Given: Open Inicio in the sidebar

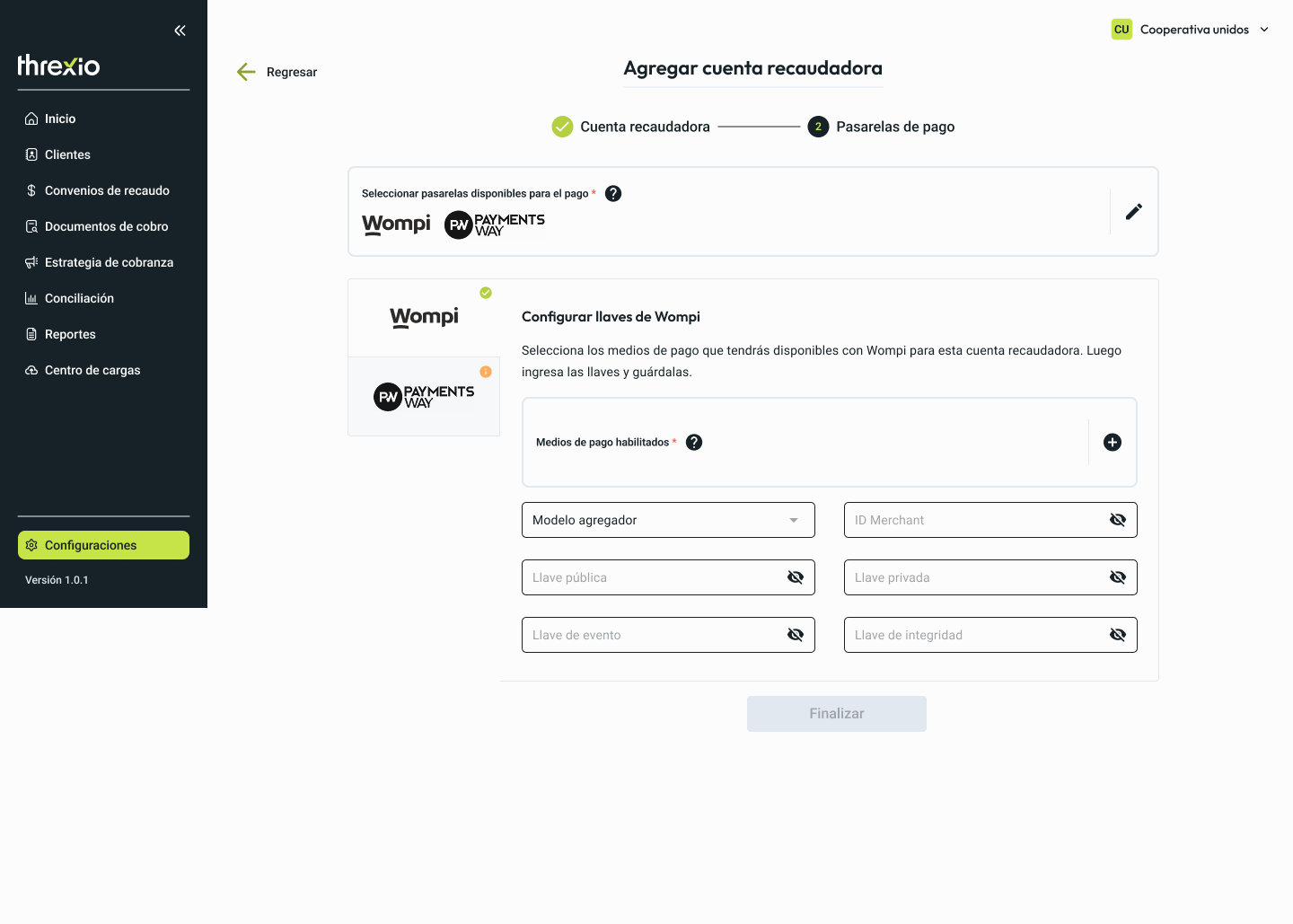Looking at the screenshot, I should [x=103, y=119].
